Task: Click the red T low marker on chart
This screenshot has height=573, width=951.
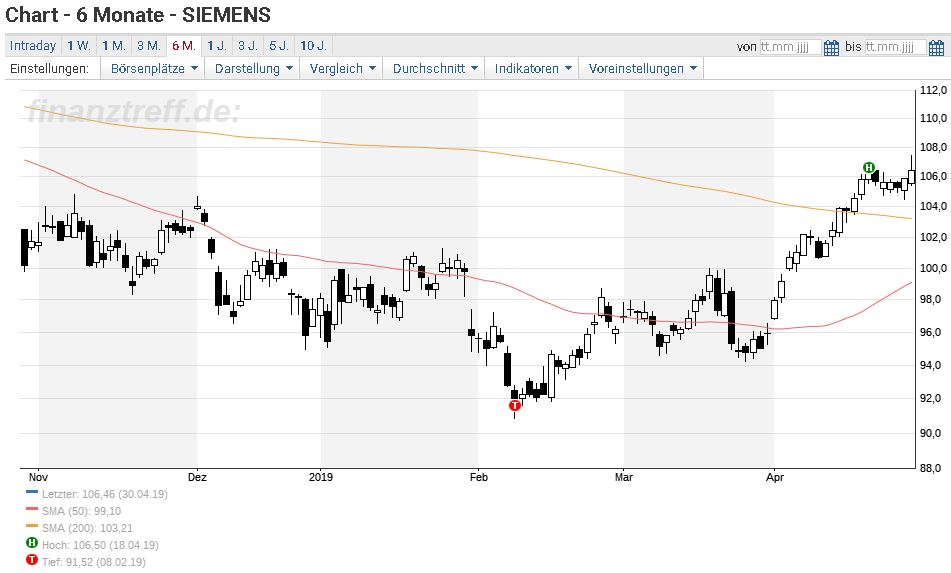Action: coord(515,405)
